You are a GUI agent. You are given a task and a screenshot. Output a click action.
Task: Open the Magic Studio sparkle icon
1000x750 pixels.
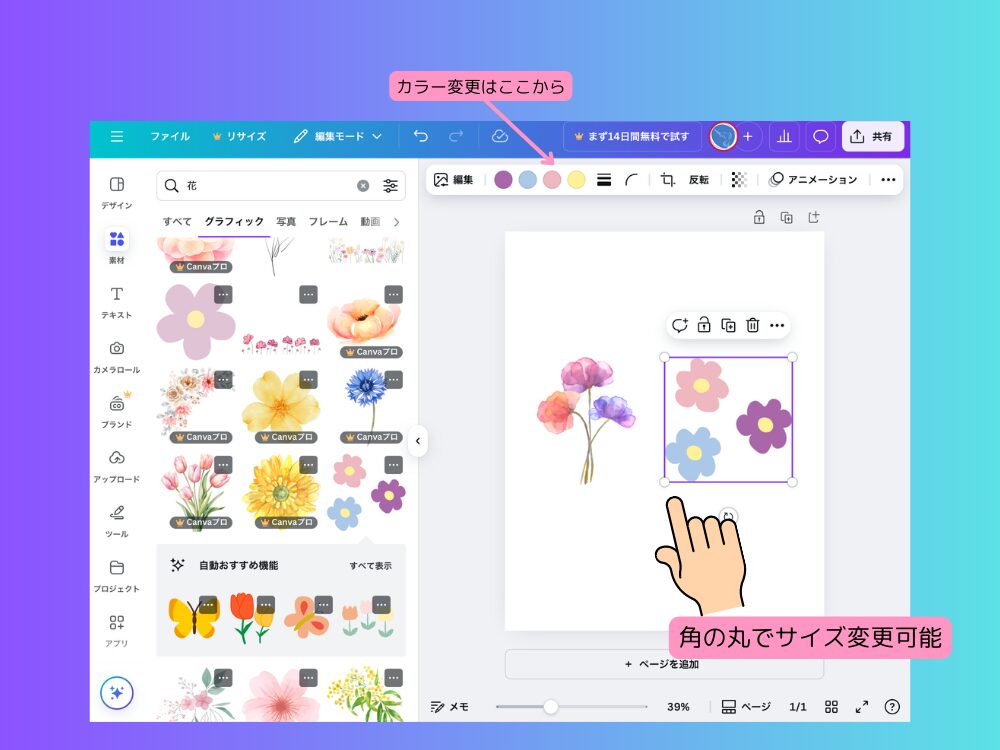tap(117, 692)
